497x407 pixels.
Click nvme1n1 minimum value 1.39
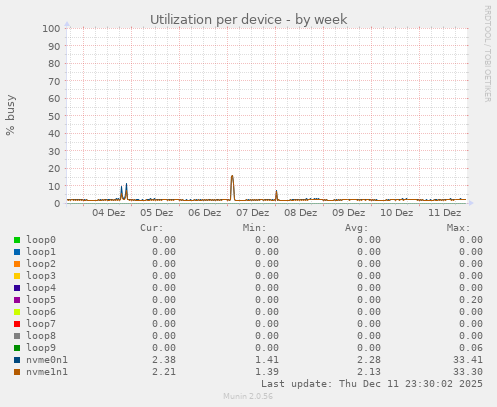tap(267, 372)
